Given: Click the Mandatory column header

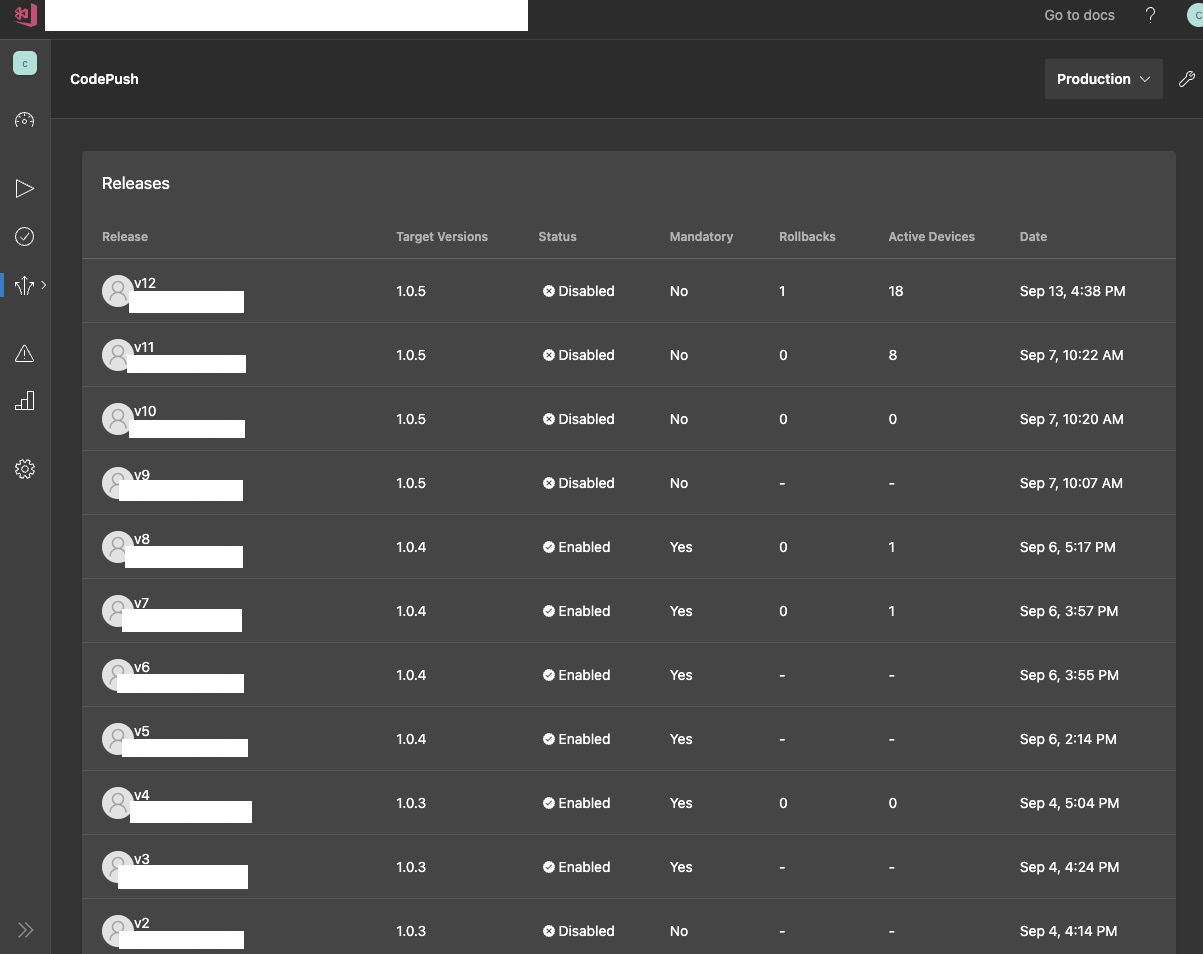Looking at the screenshot, I should coord(701,237).
